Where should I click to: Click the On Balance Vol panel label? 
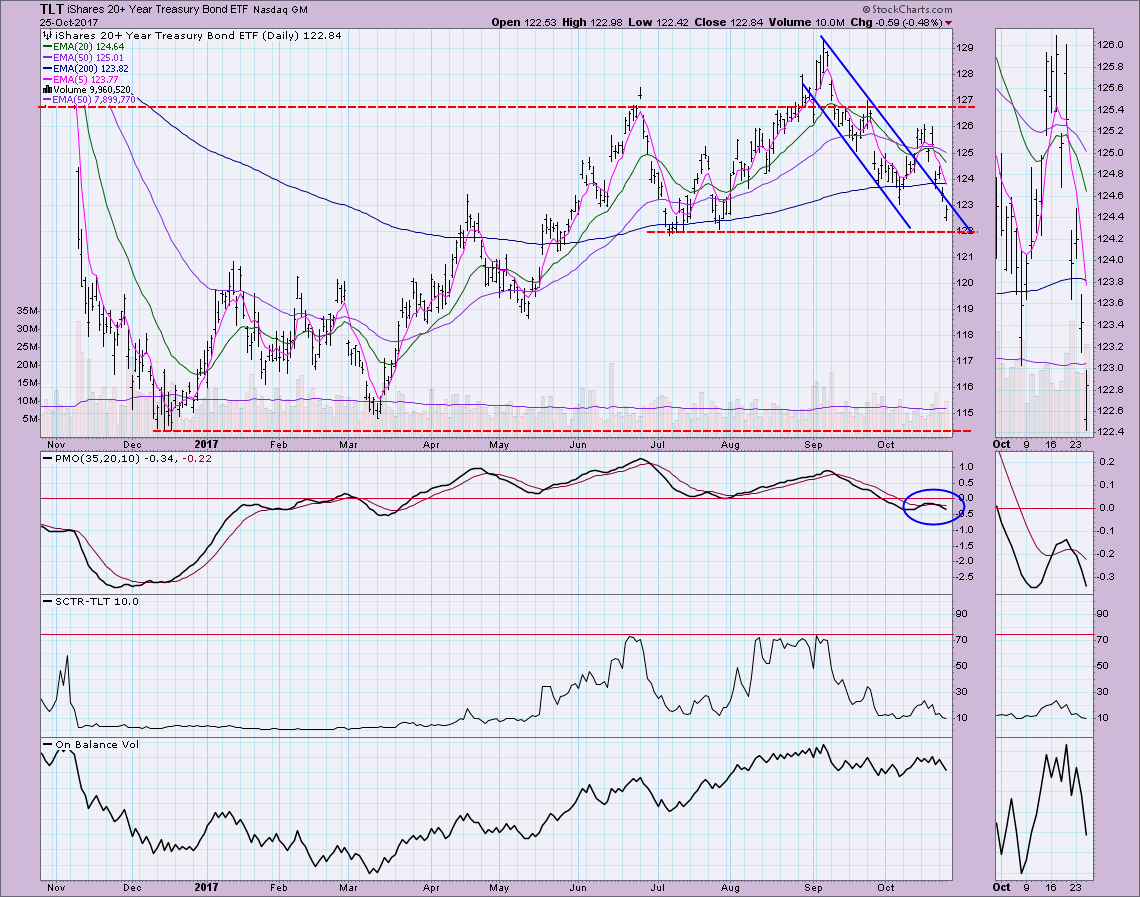pos(94,745)
